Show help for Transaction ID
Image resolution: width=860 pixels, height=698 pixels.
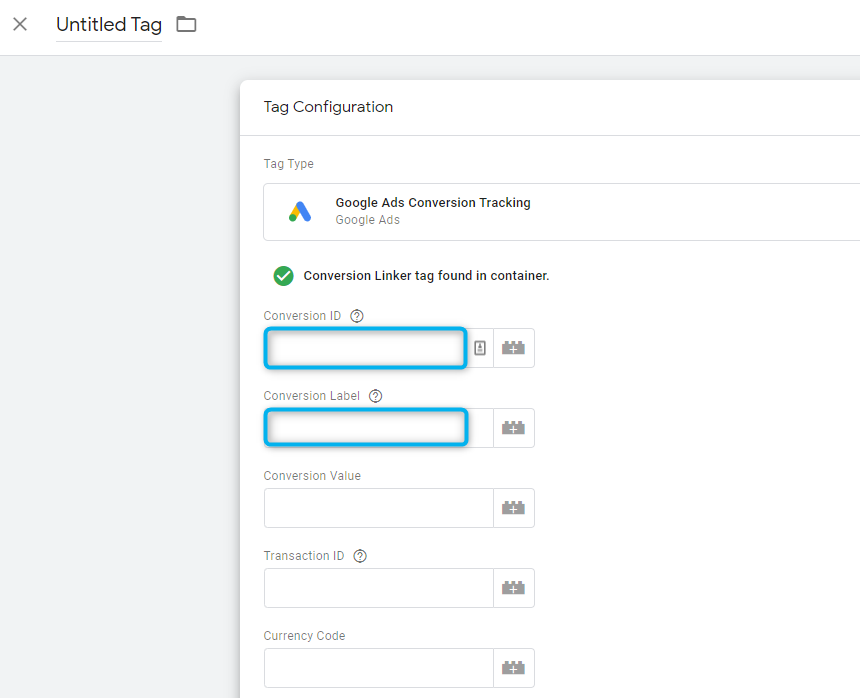tap(360, 556)
